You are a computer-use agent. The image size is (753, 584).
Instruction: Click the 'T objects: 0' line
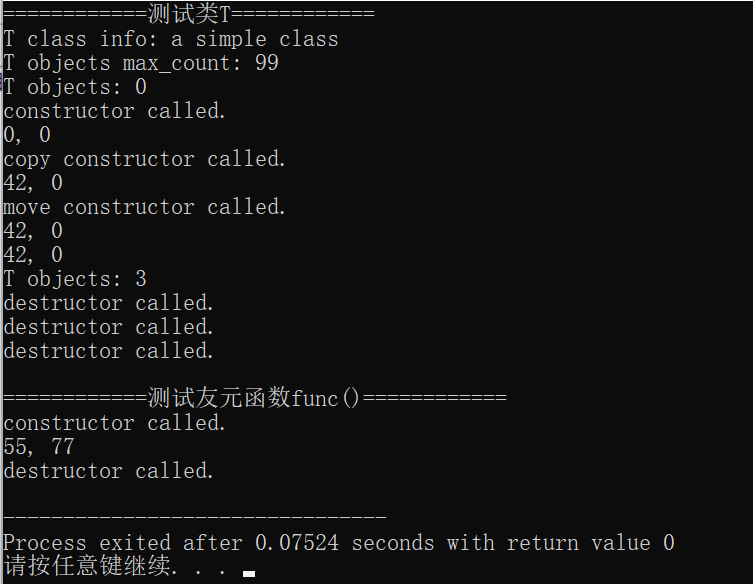(75, 88)
